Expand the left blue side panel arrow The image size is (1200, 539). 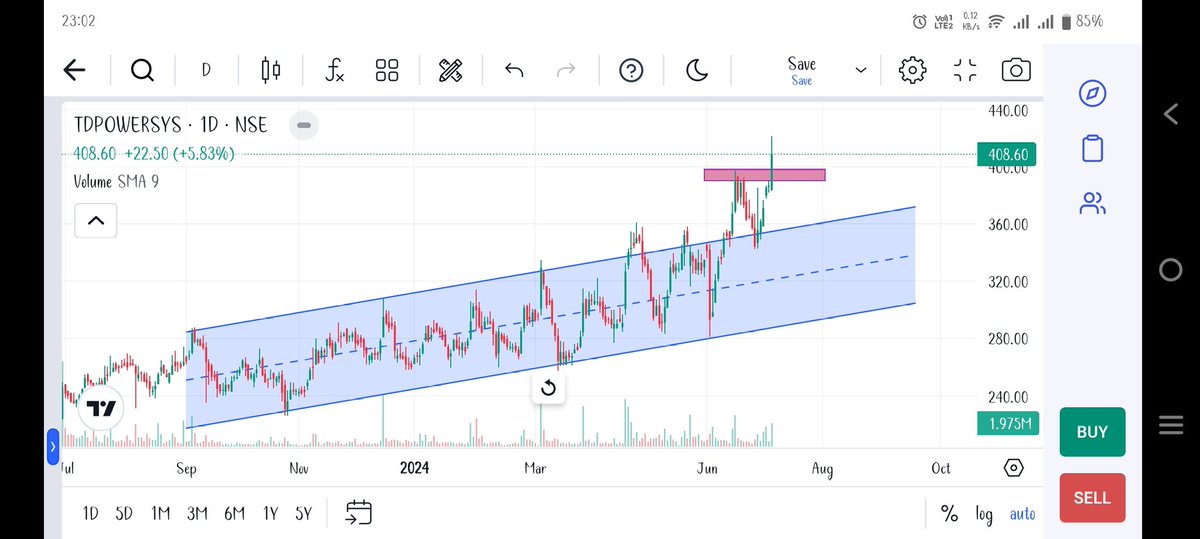point(53,446)
